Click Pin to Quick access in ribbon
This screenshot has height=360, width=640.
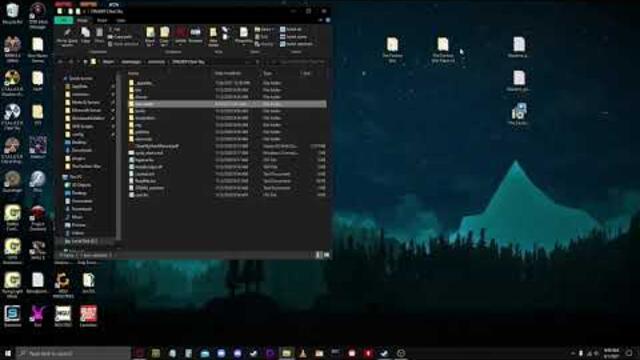point(67,36)
